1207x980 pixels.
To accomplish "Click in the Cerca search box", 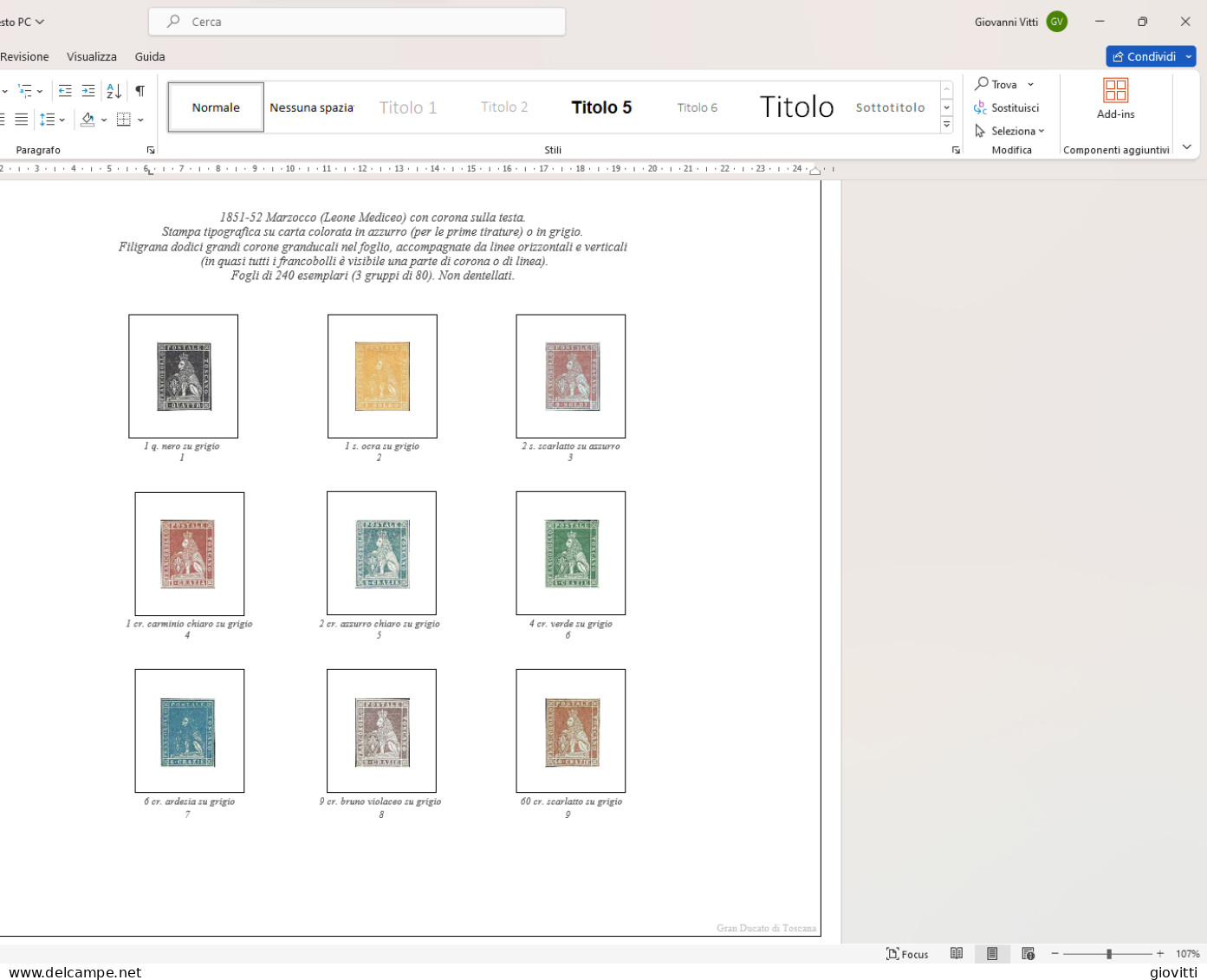I will [357, 22].
